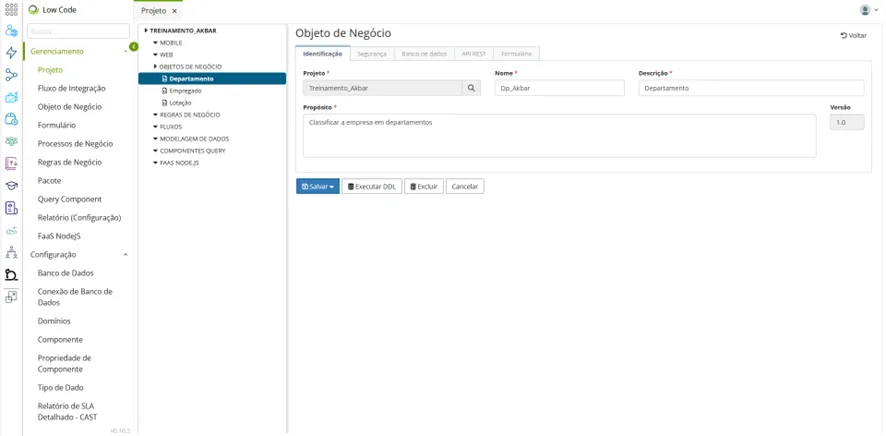Click the sidebar search input field

(x=79, y=31)
